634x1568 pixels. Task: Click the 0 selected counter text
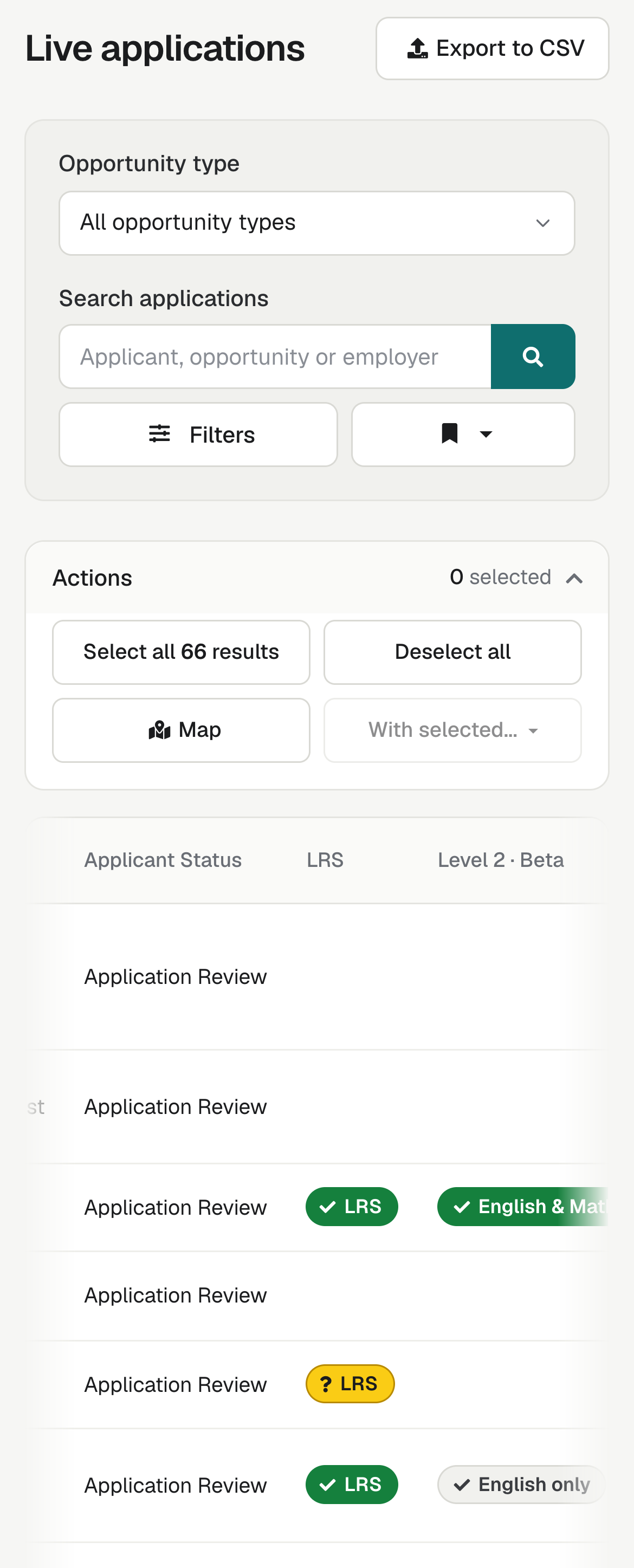point(500,577)
